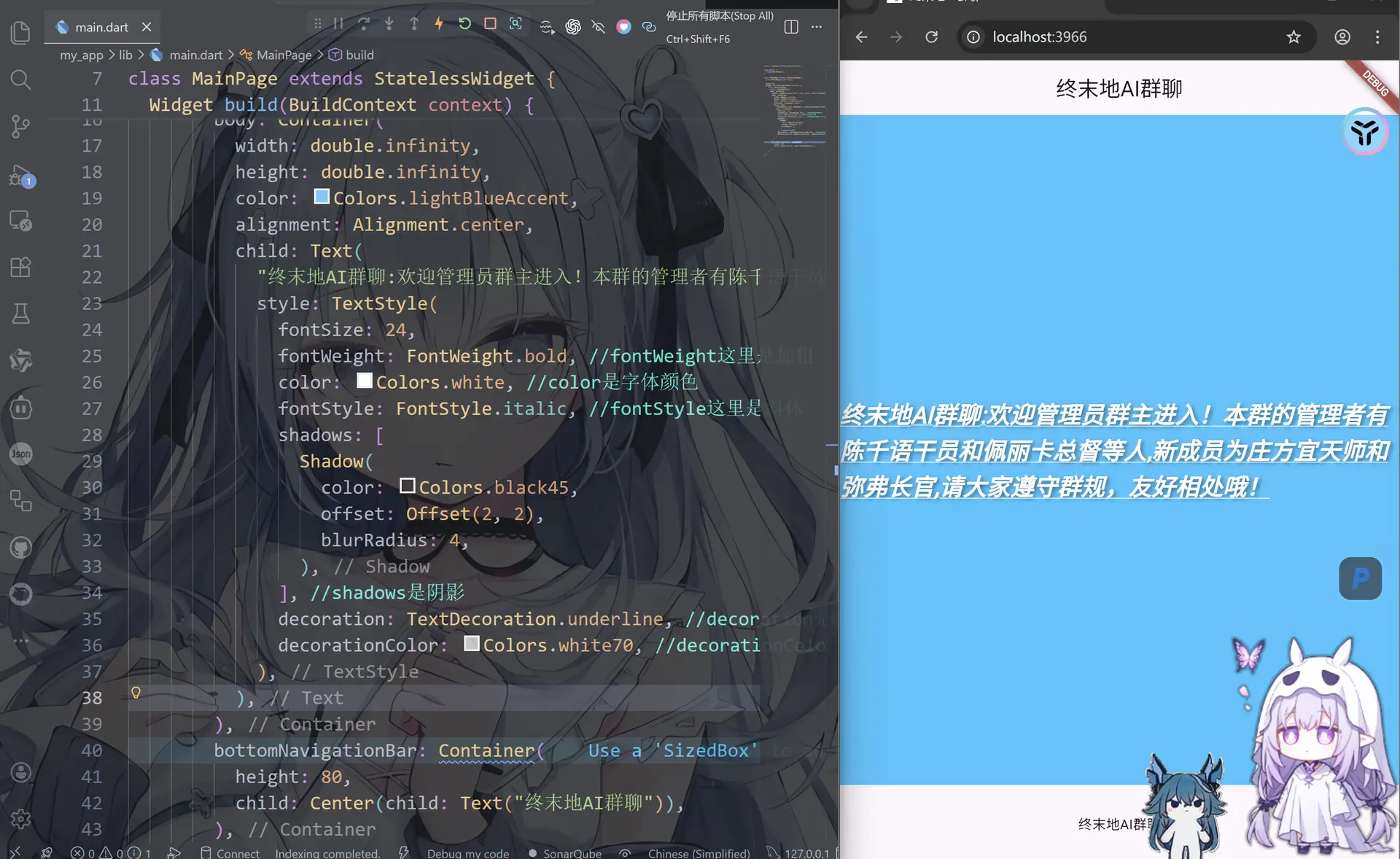
Task: Click the blue P floating button
Action: pos(1360,578)
